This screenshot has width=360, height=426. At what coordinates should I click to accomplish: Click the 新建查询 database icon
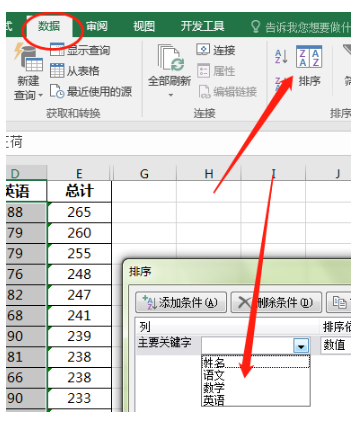29,57
